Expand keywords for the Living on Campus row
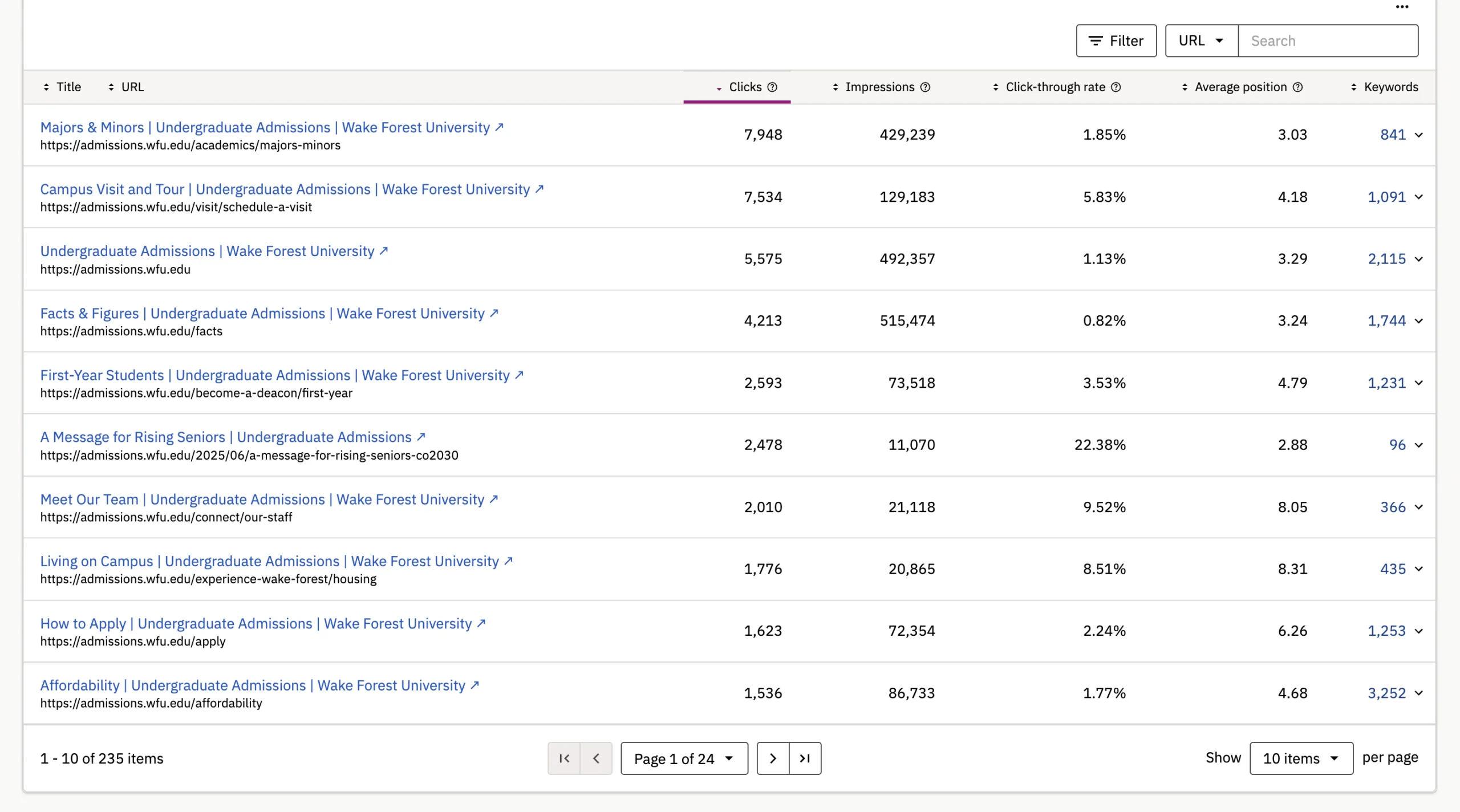The image size is (1460, 812). tap(1419, 569)
